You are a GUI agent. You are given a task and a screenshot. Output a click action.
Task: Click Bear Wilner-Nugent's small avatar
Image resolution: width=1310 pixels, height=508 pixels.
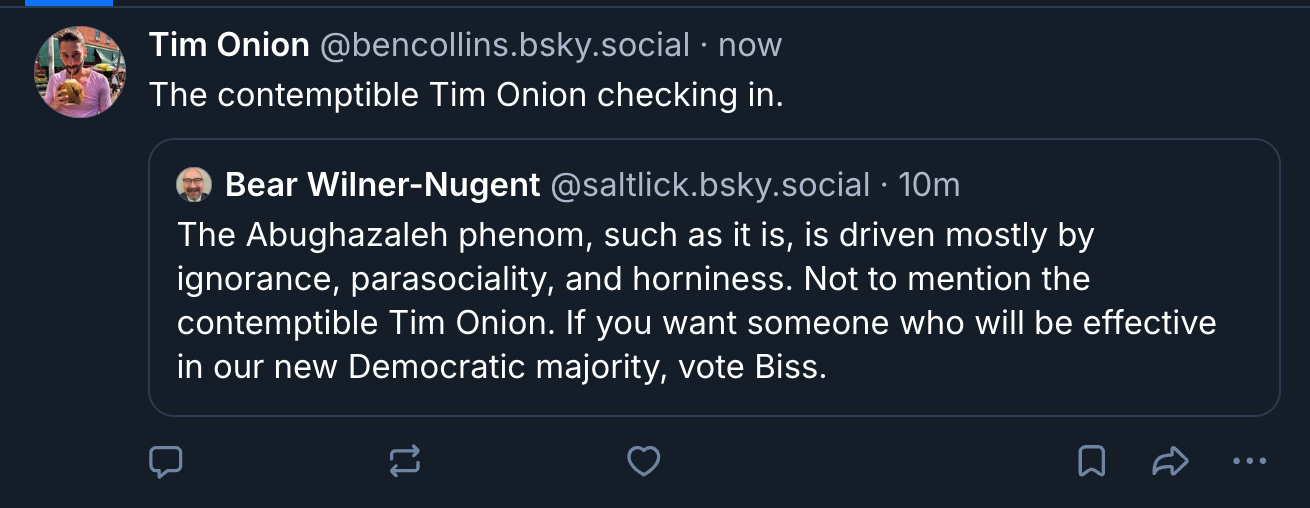[194, 185]
